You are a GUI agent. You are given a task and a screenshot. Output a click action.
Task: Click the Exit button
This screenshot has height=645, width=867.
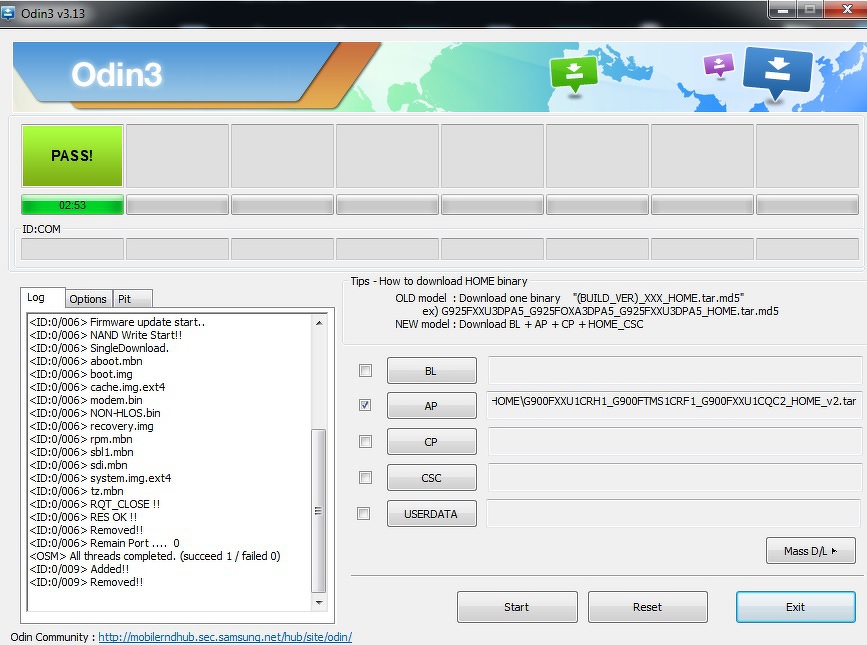click(x=796, y=607)
